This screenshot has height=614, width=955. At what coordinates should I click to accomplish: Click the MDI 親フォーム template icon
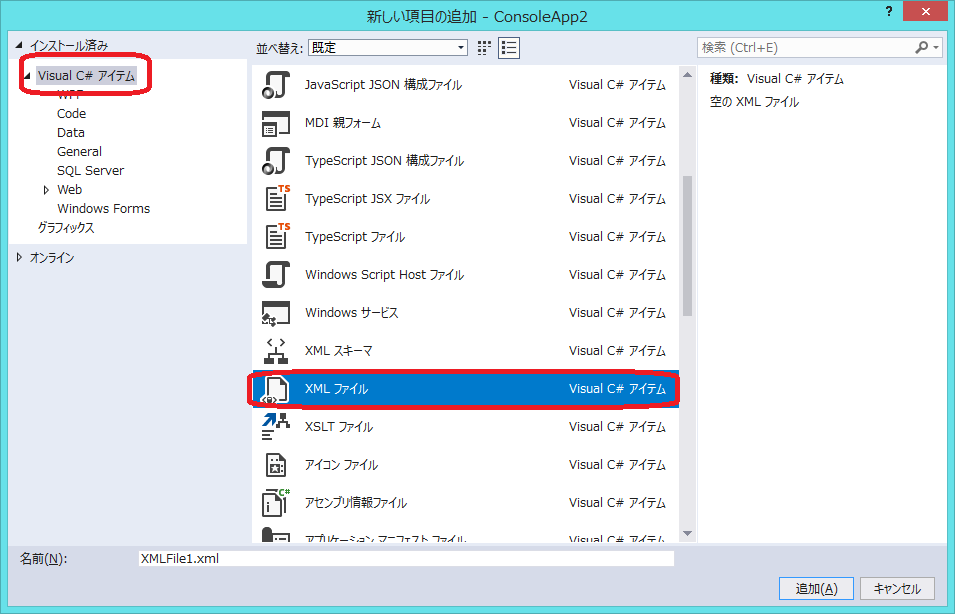(276, 123)
